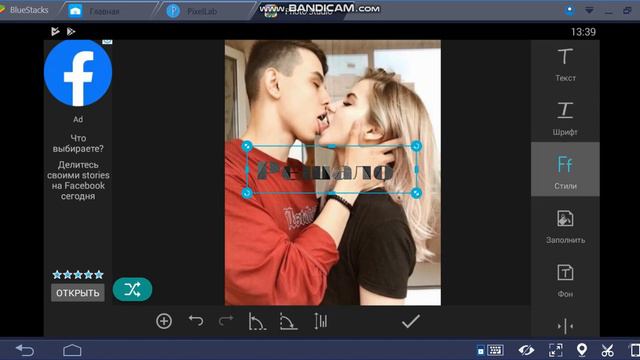Click the Facebook ad logo
Screen dimensions: 640x360
click(x=78, y=73)
